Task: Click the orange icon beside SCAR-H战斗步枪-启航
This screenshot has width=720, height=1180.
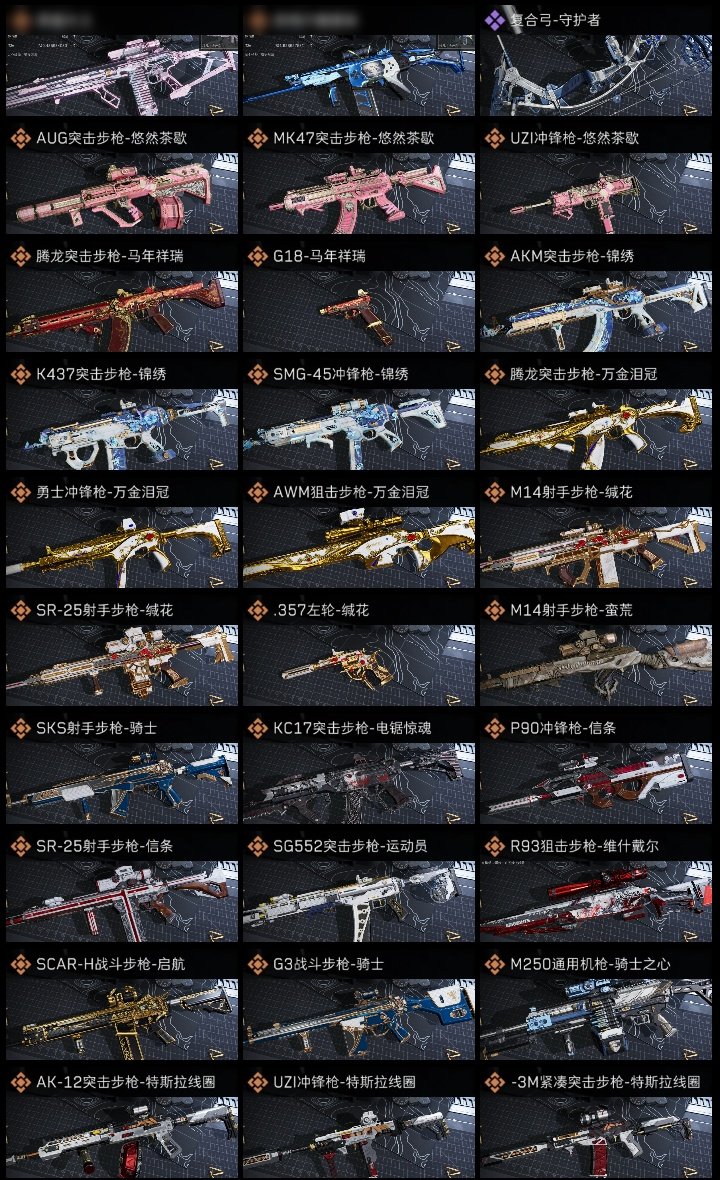Action: tap(20, 964)
